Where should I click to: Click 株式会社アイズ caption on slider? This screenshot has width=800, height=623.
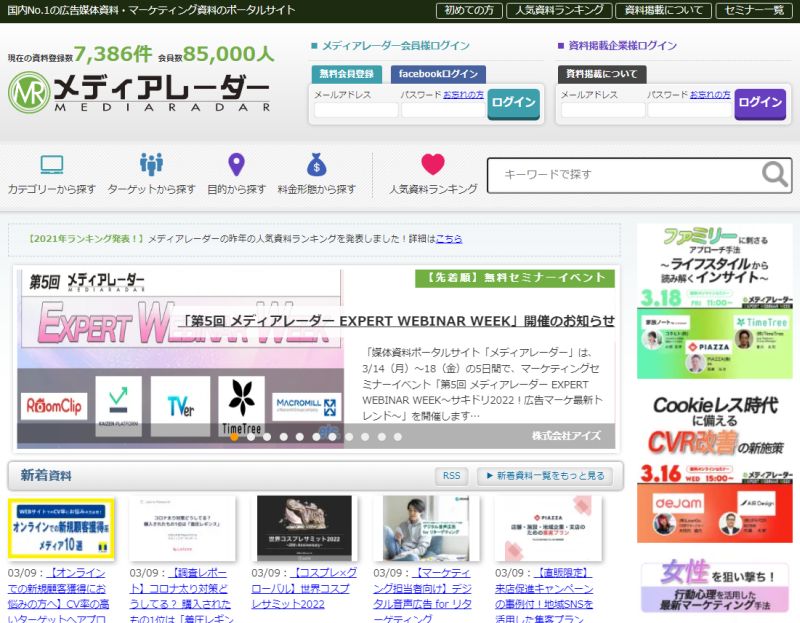click(x=566, y=436)
